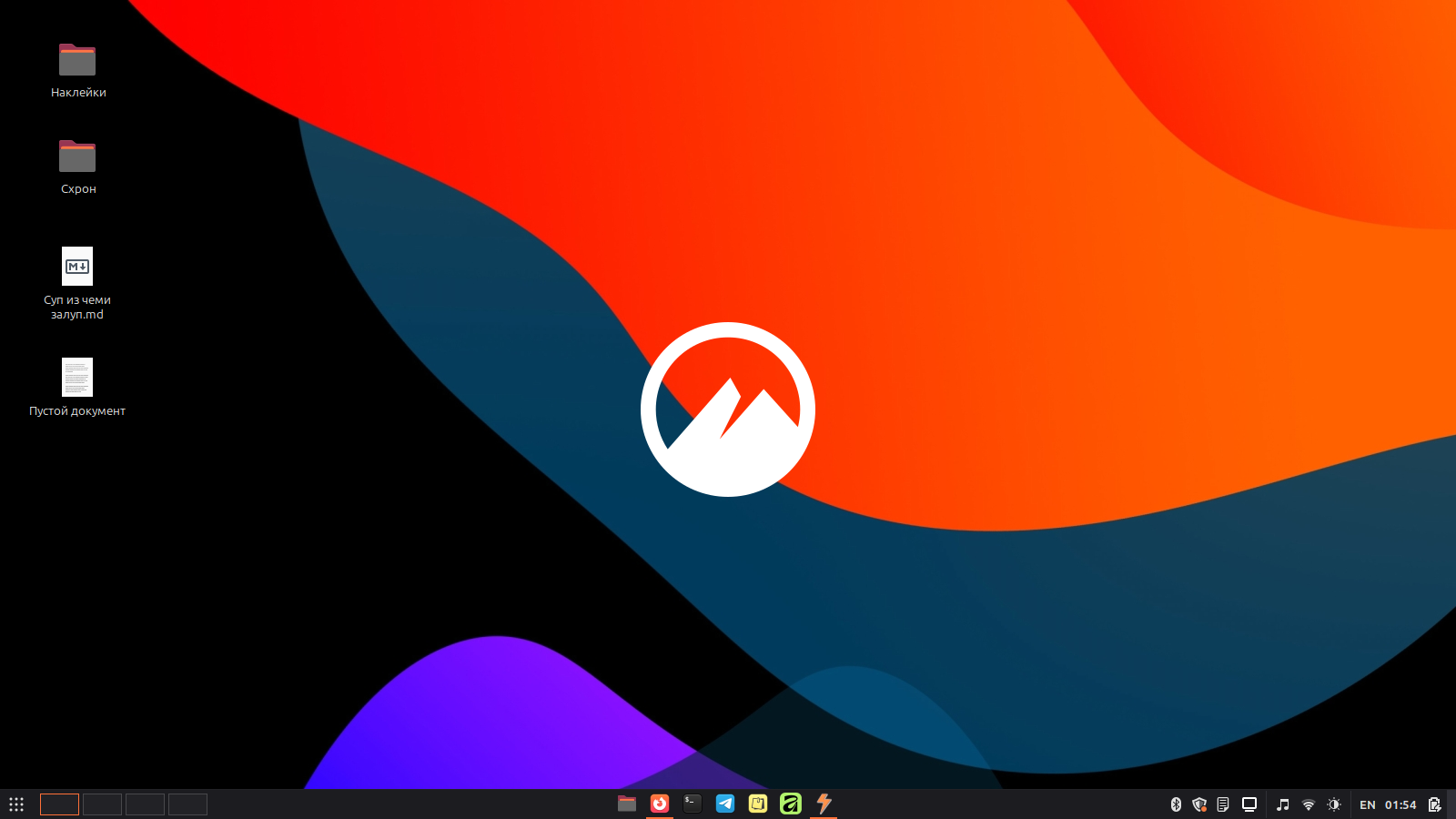1456x819 pixels.
Task: Open the display monitor tray icon
Action: pos(1249,804)
